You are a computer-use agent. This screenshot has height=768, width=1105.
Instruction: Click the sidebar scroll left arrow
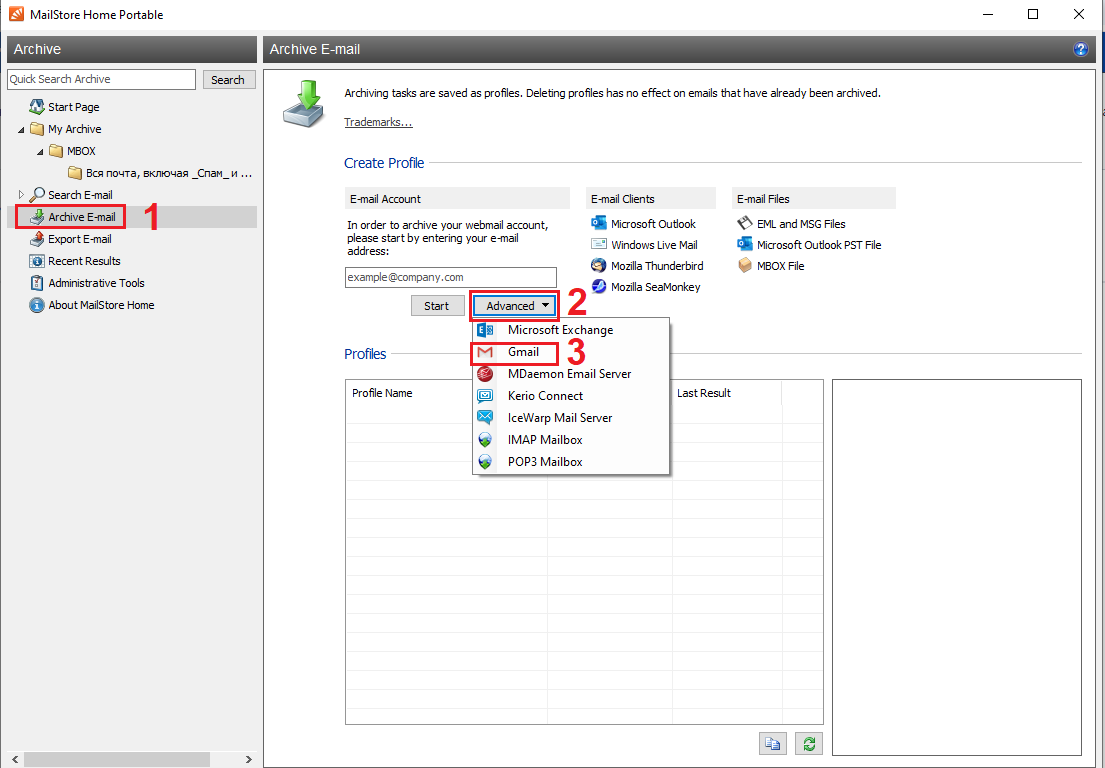click(13, 759)
